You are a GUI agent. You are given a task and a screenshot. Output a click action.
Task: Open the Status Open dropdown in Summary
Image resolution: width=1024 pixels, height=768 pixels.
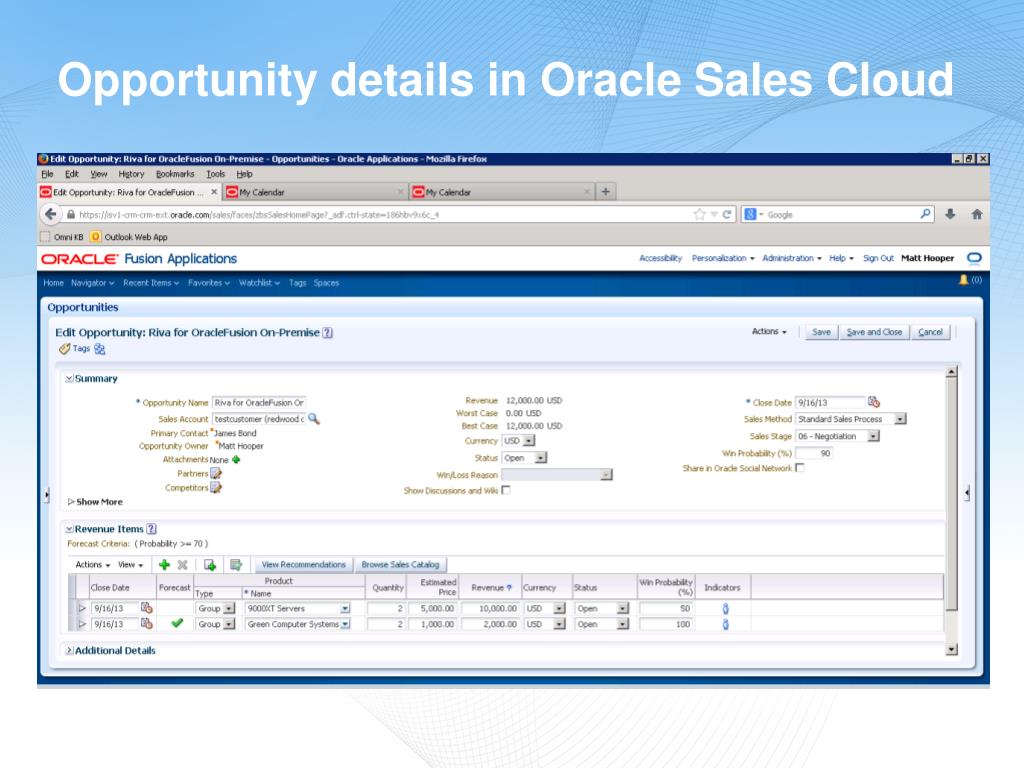[541, 458]
